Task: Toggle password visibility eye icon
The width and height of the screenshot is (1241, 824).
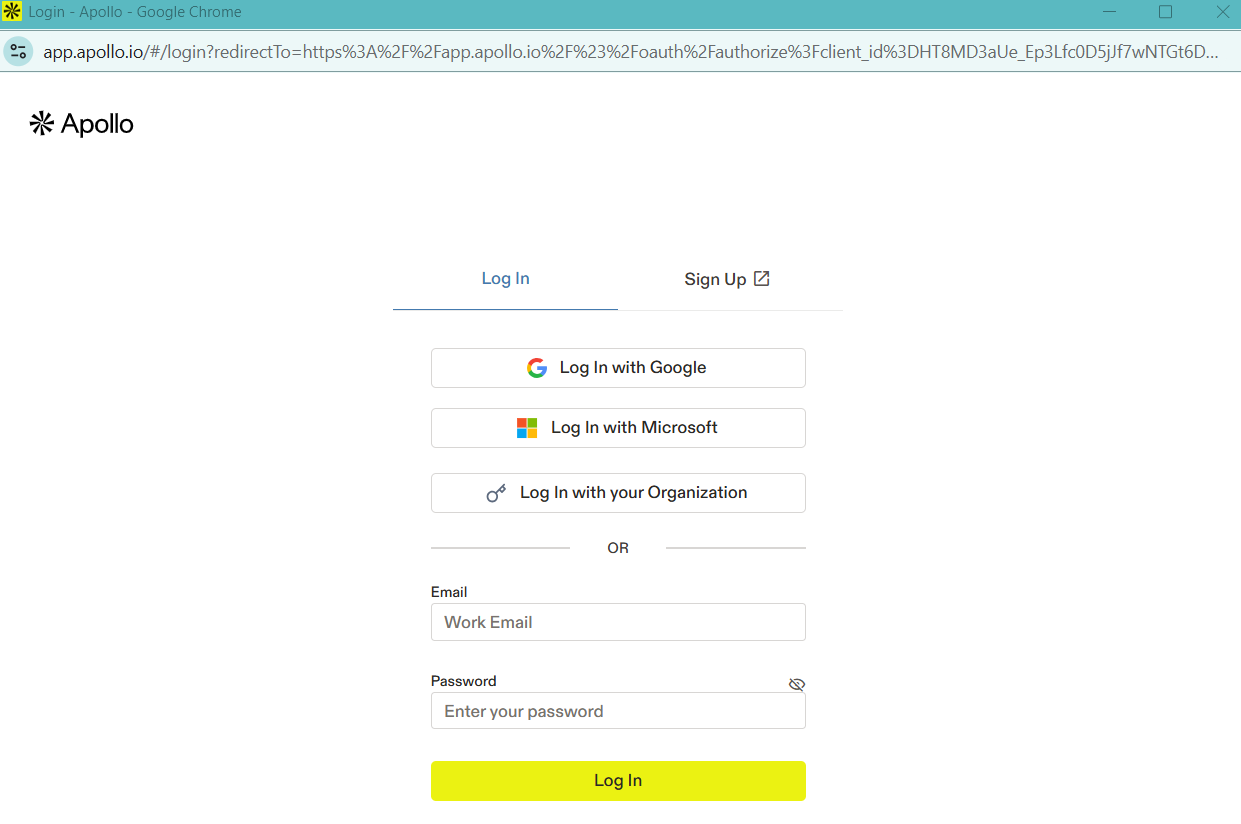Action: (x=796, y=684)
